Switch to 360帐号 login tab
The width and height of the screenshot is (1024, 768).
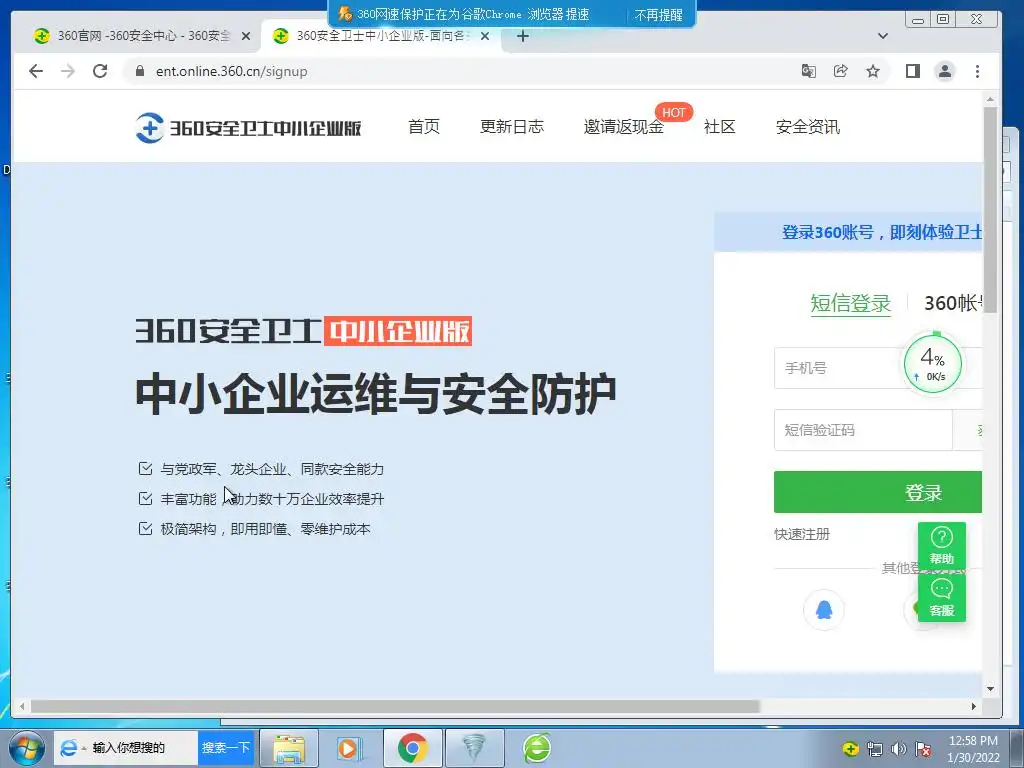[953, 303]
